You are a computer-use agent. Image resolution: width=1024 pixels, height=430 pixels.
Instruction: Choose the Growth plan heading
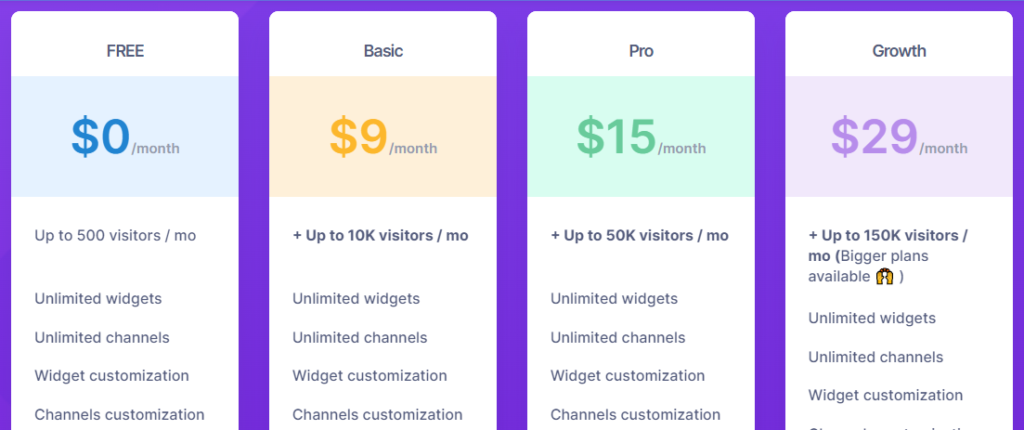coord(899,51)
